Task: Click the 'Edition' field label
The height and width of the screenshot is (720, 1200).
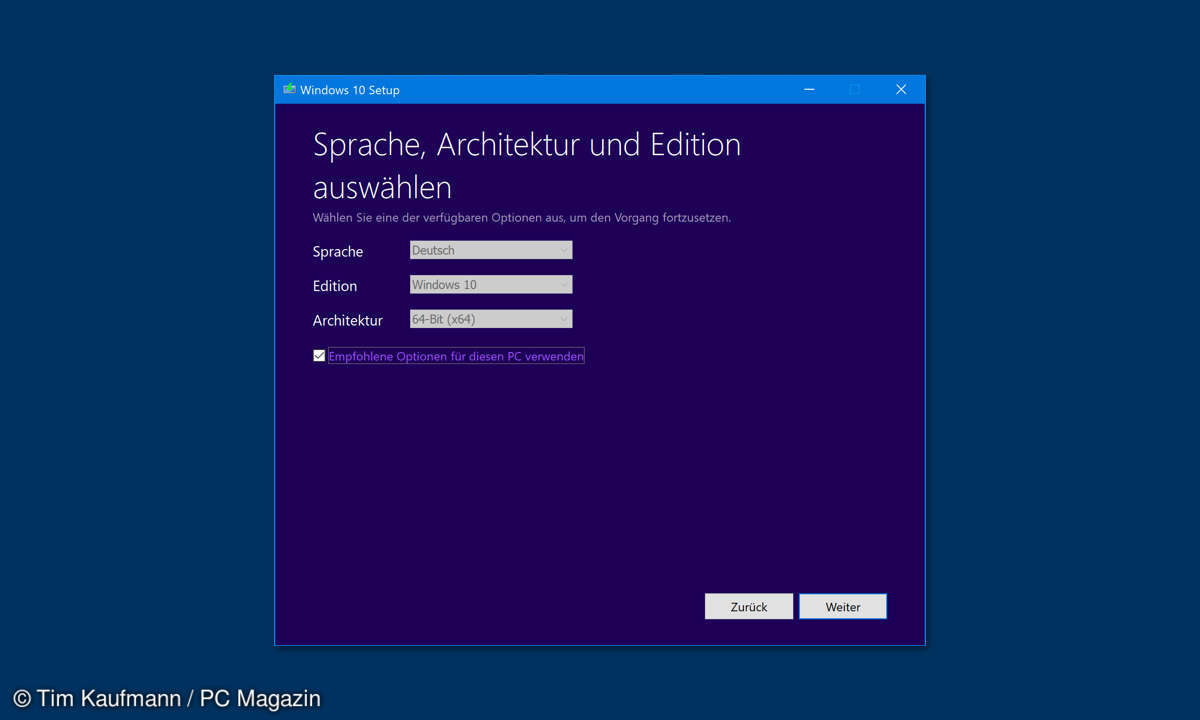Action: [x=335, y=286]
